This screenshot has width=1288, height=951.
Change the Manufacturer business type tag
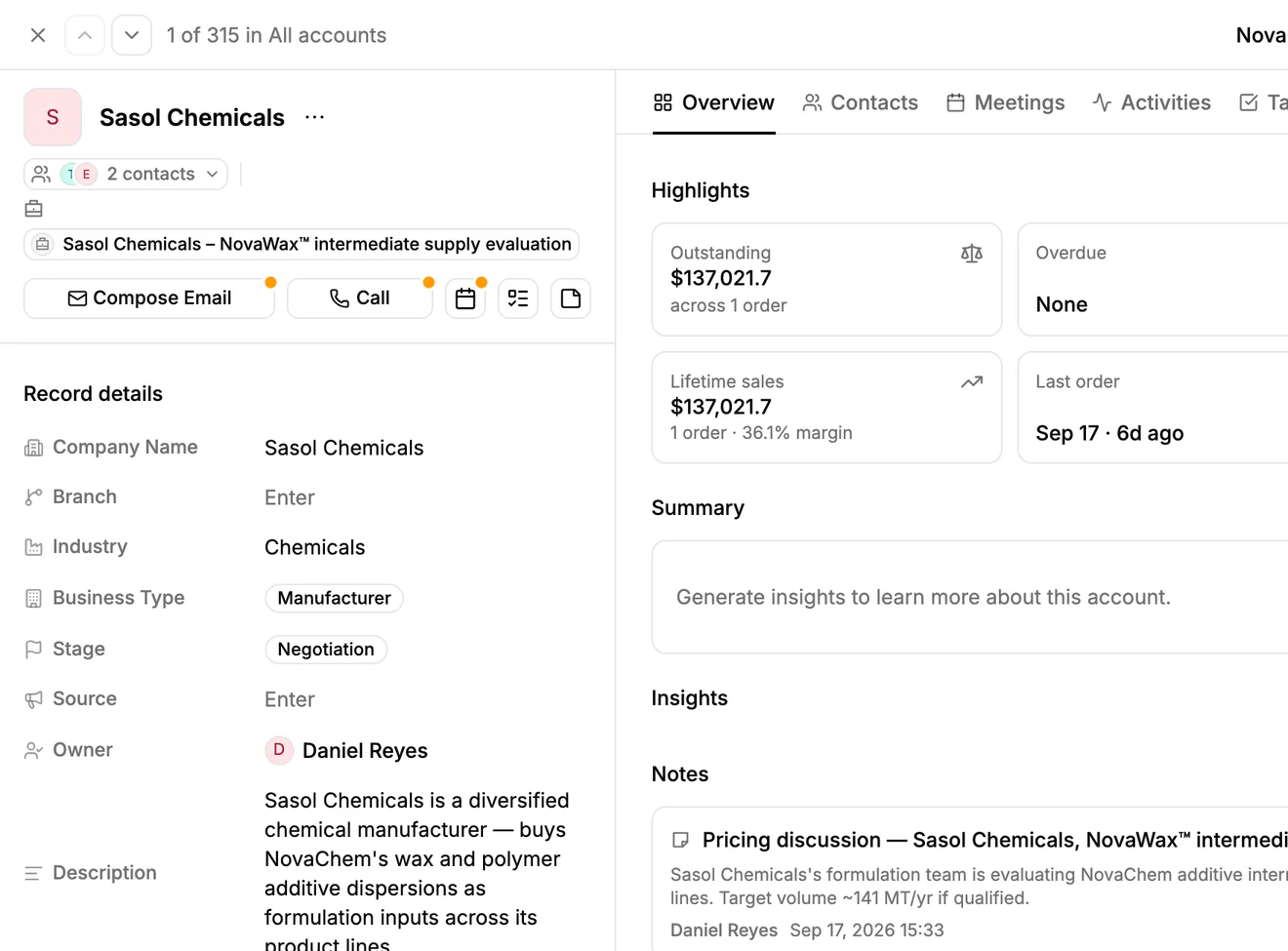tap(335, 598)
